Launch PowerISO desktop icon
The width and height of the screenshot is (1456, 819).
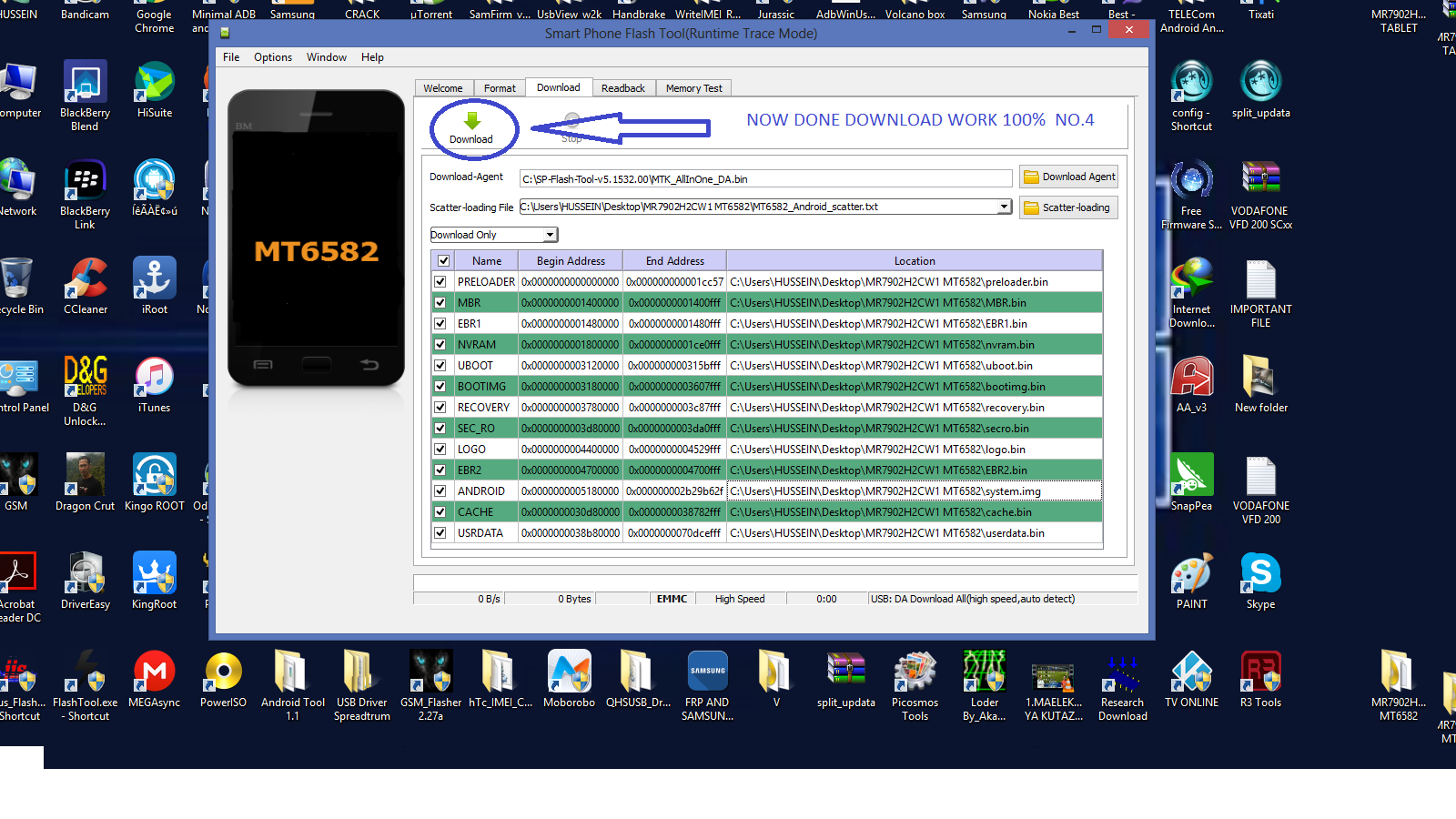[224, 679]
